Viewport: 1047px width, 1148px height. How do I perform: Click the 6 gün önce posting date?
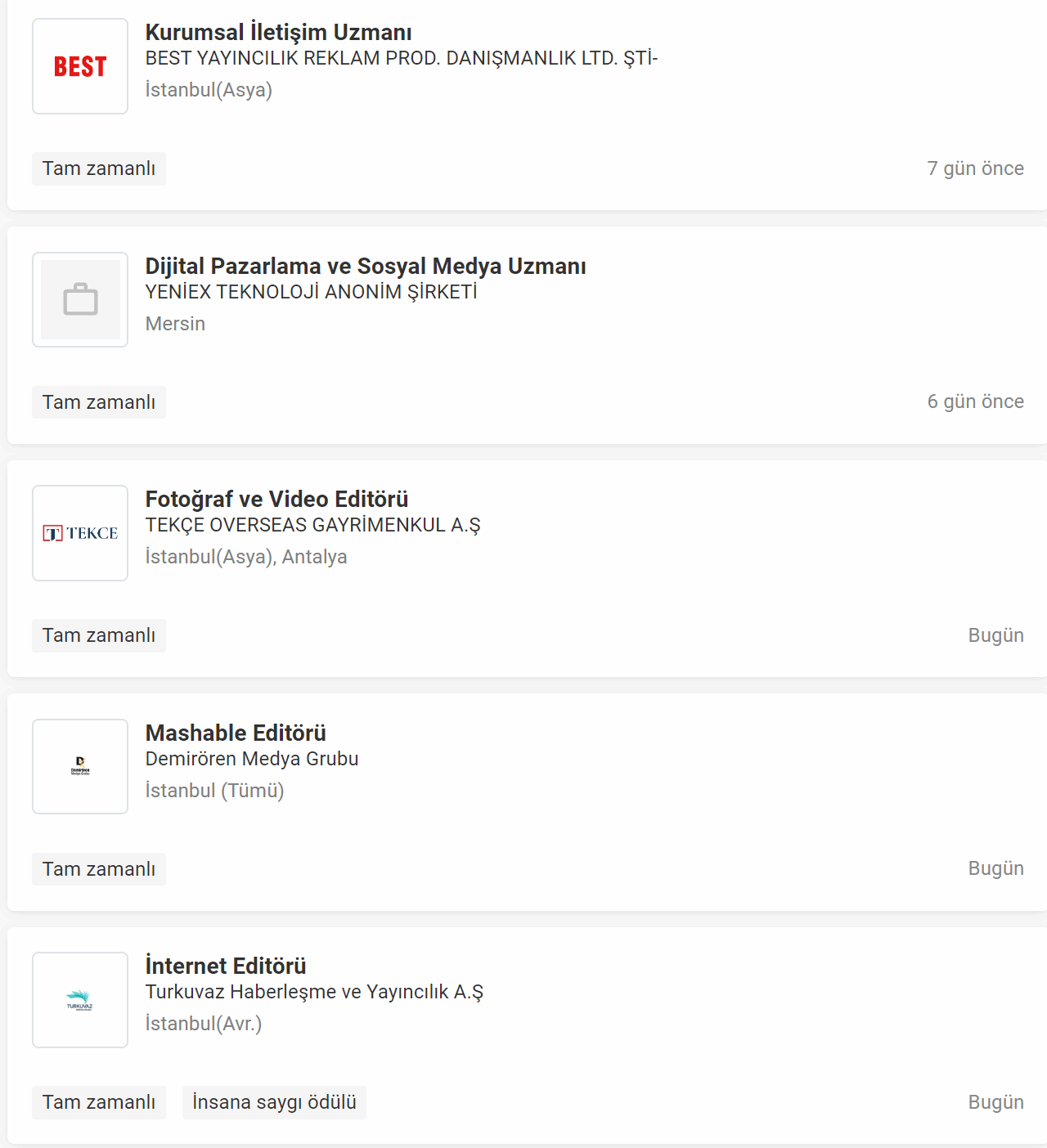point(975,401)
